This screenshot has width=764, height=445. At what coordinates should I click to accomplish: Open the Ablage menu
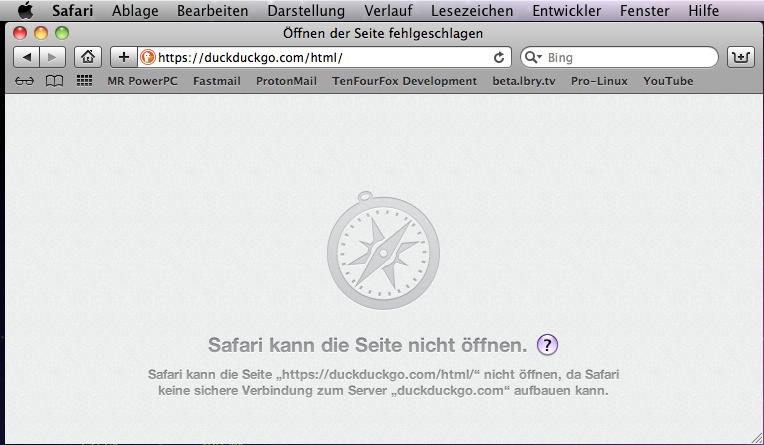point(135,10)
